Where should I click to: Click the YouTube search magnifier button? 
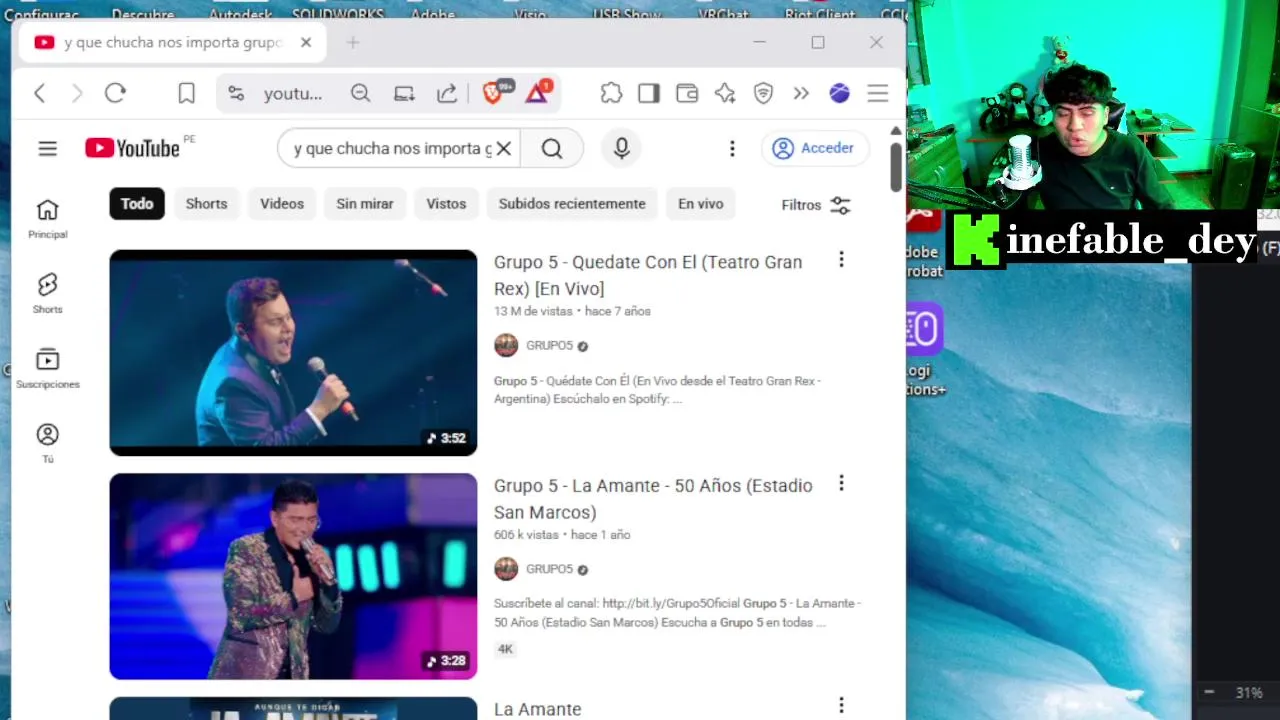tap(552, 148)
